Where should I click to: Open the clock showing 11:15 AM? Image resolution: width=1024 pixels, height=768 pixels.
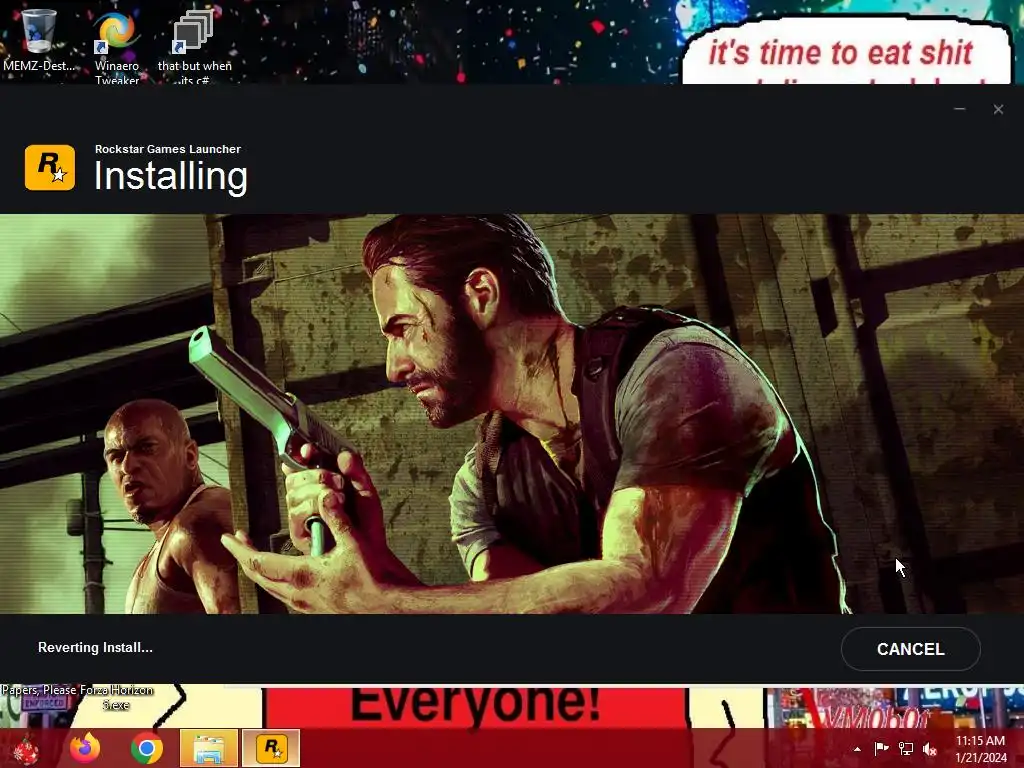pyautogui.click(x=980, y=749)
